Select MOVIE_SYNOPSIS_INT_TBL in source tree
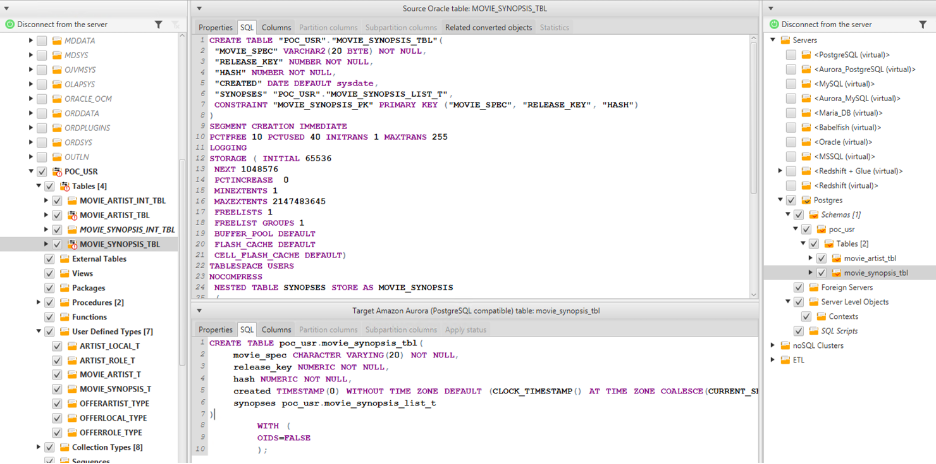Screen dimensions: 936x464 [x=127, y=230]
